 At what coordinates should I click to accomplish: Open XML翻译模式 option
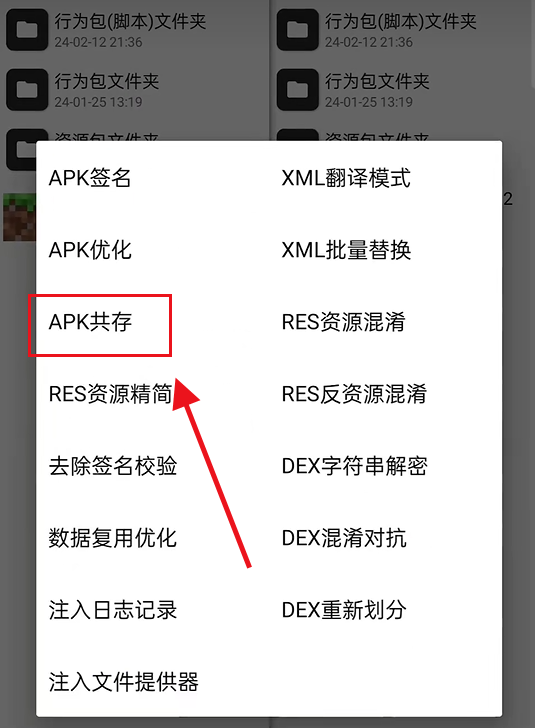coord(346,178)
